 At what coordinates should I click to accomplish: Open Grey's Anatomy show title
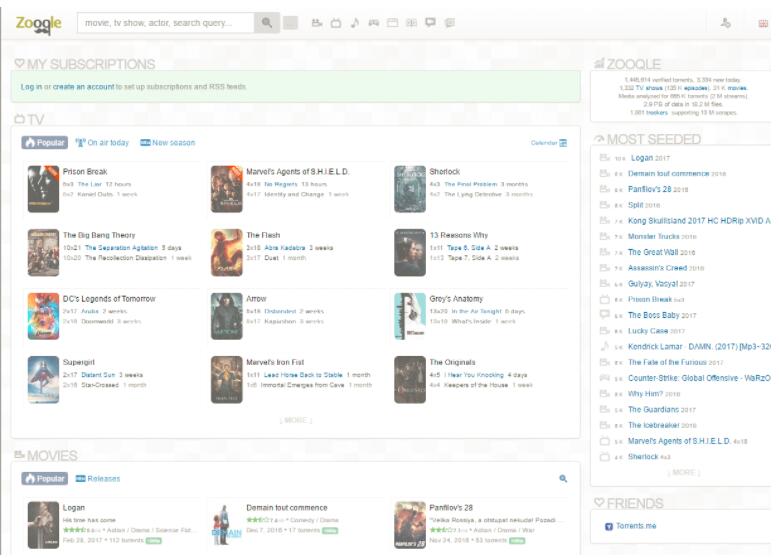456,299
